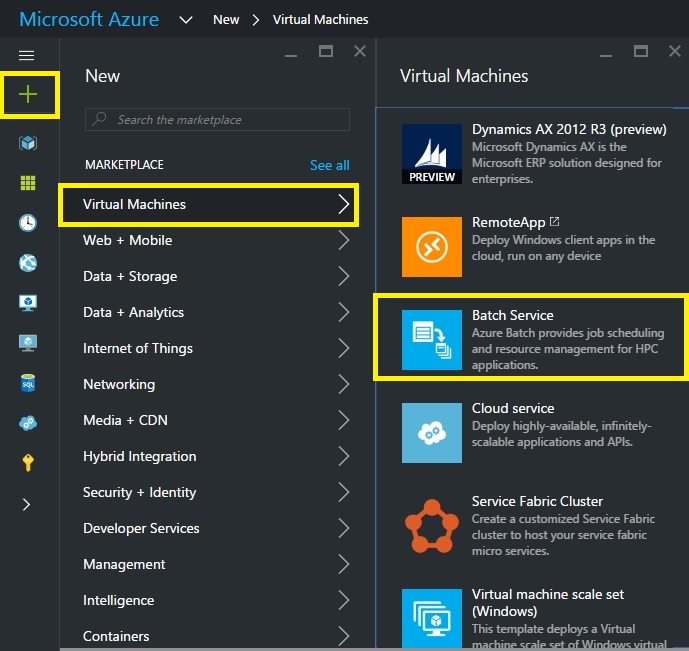The image size is (689, 651).
Task: Minimize the New blade
Action: click(291, 55)
